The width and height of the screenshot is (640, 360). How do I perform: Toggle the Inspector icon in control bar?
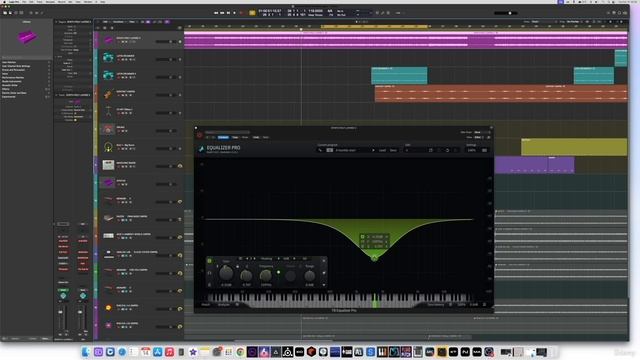click(x=11, y=13)
